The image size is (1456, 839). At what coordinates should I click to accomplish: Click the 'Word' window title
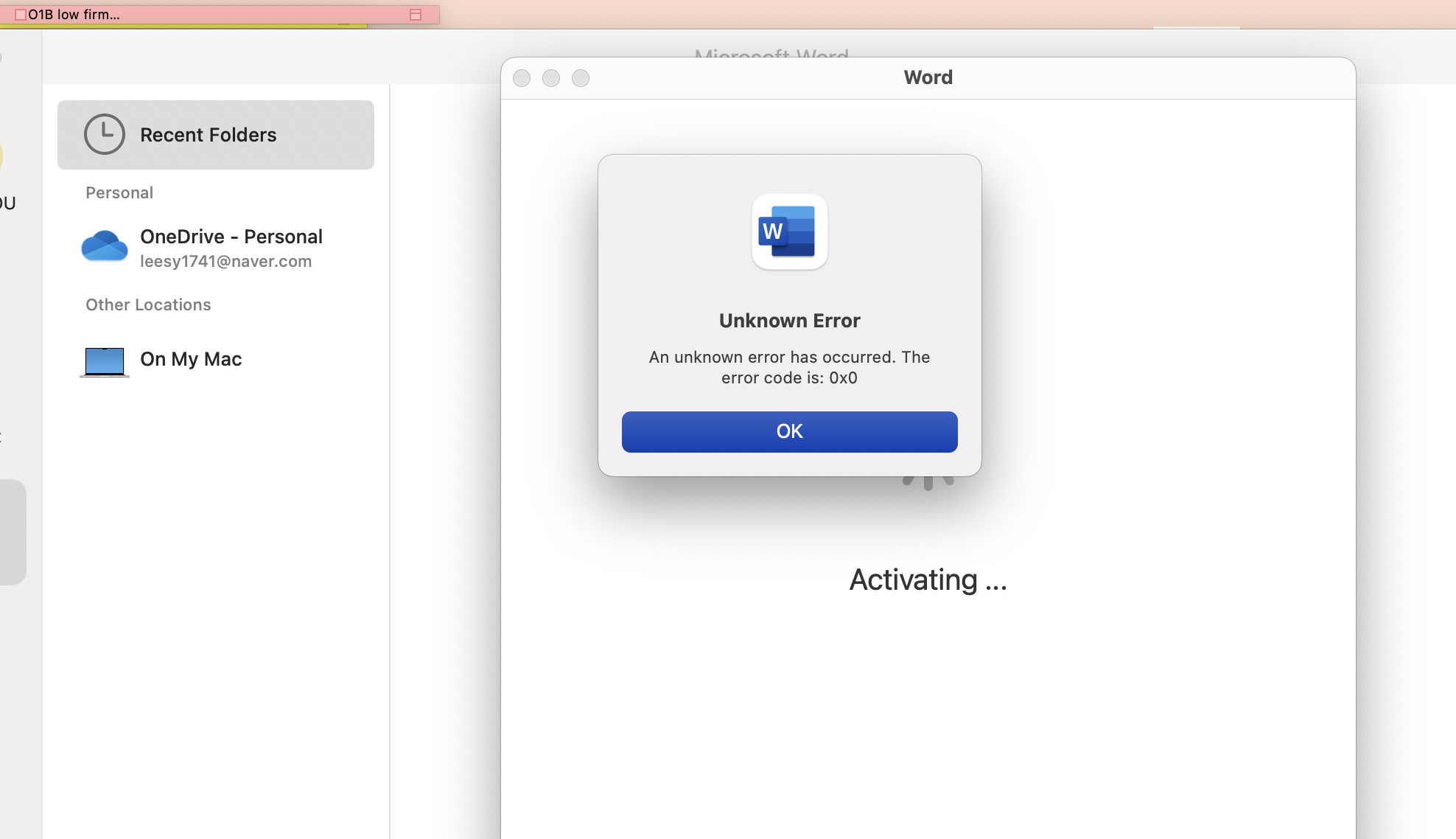[x=928, y=77]
